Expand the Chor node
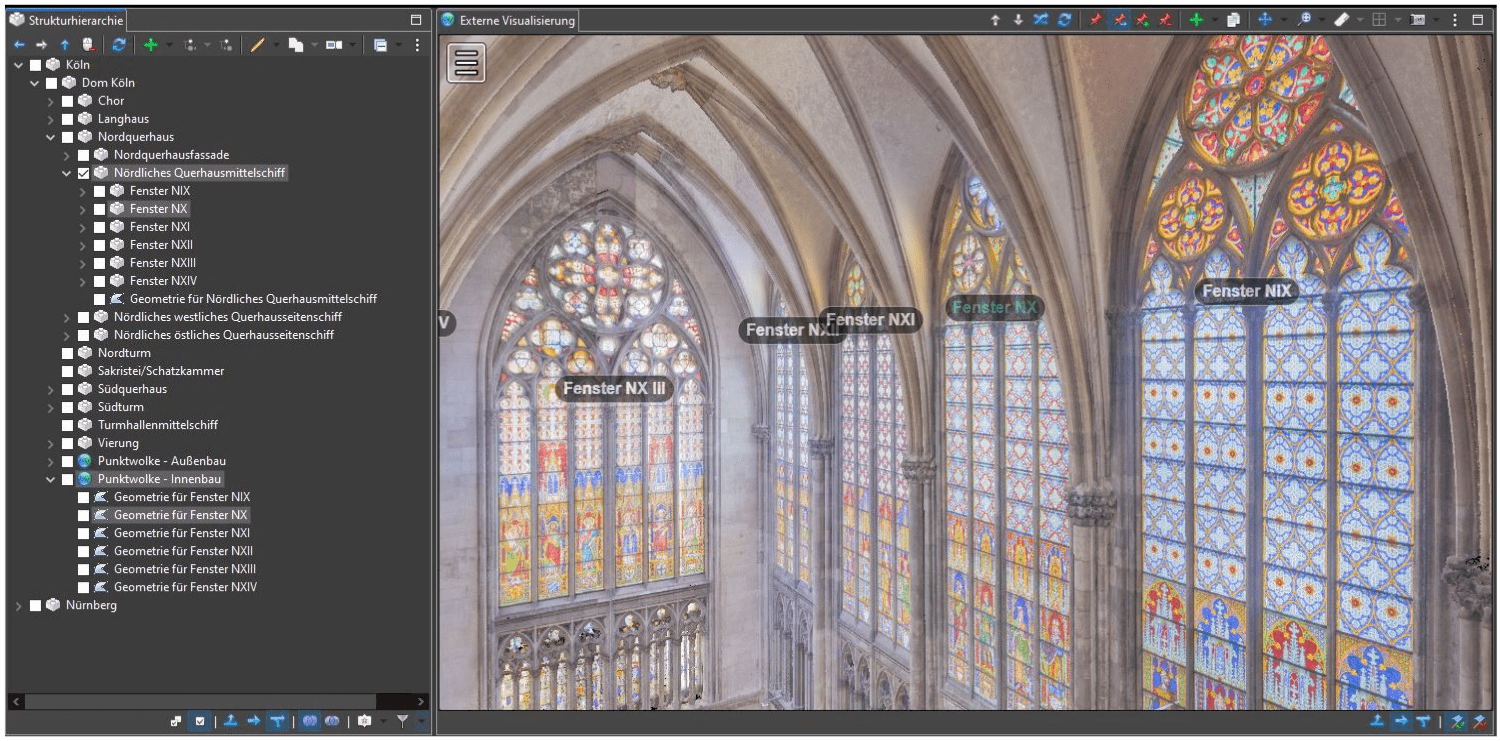Image resolution: width=1500 pixels, height=741 pixels. tap(51, 101)
